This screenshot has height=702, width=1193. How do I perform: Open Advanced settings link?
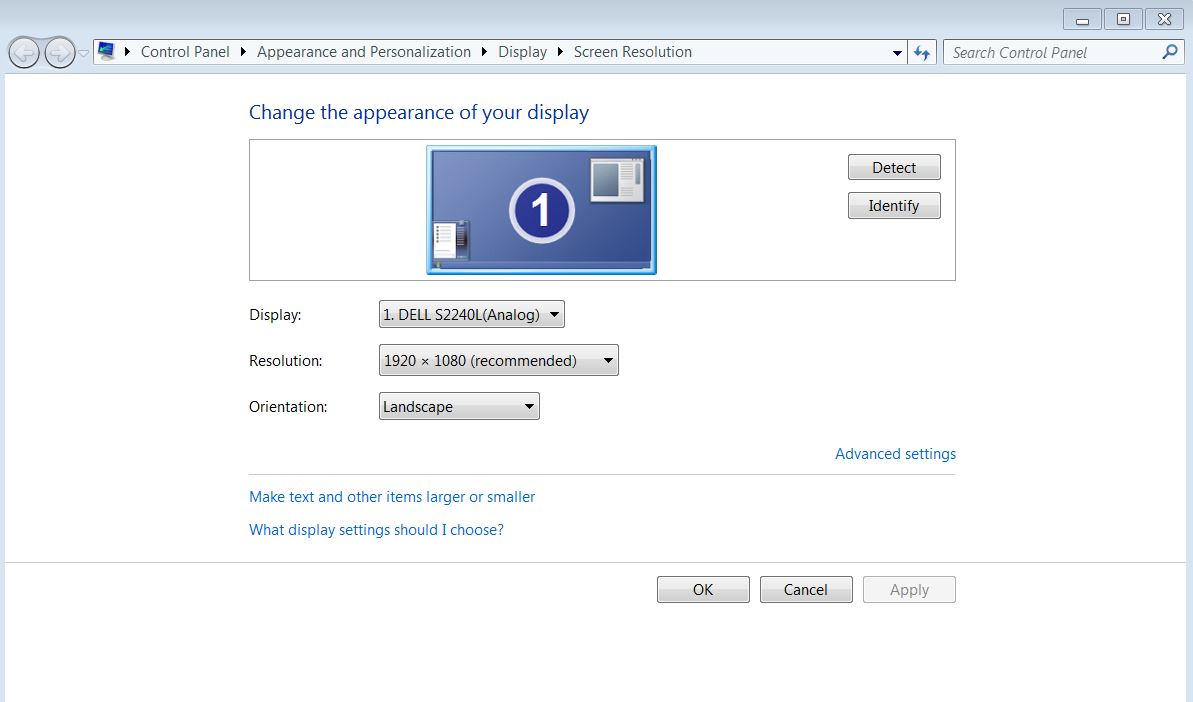pos(896,454)
